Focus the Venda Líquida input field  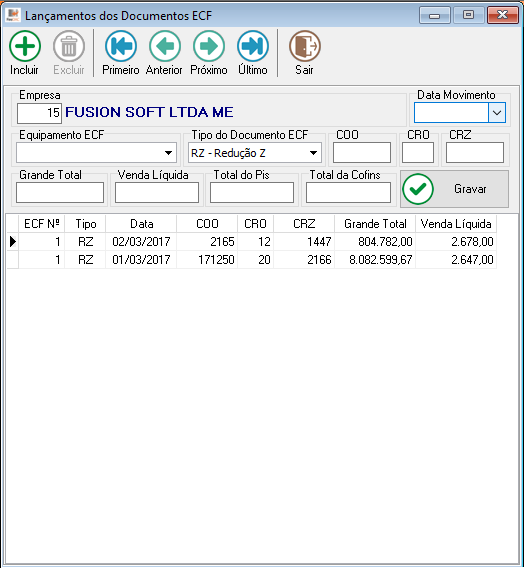(x=157, y=192)
